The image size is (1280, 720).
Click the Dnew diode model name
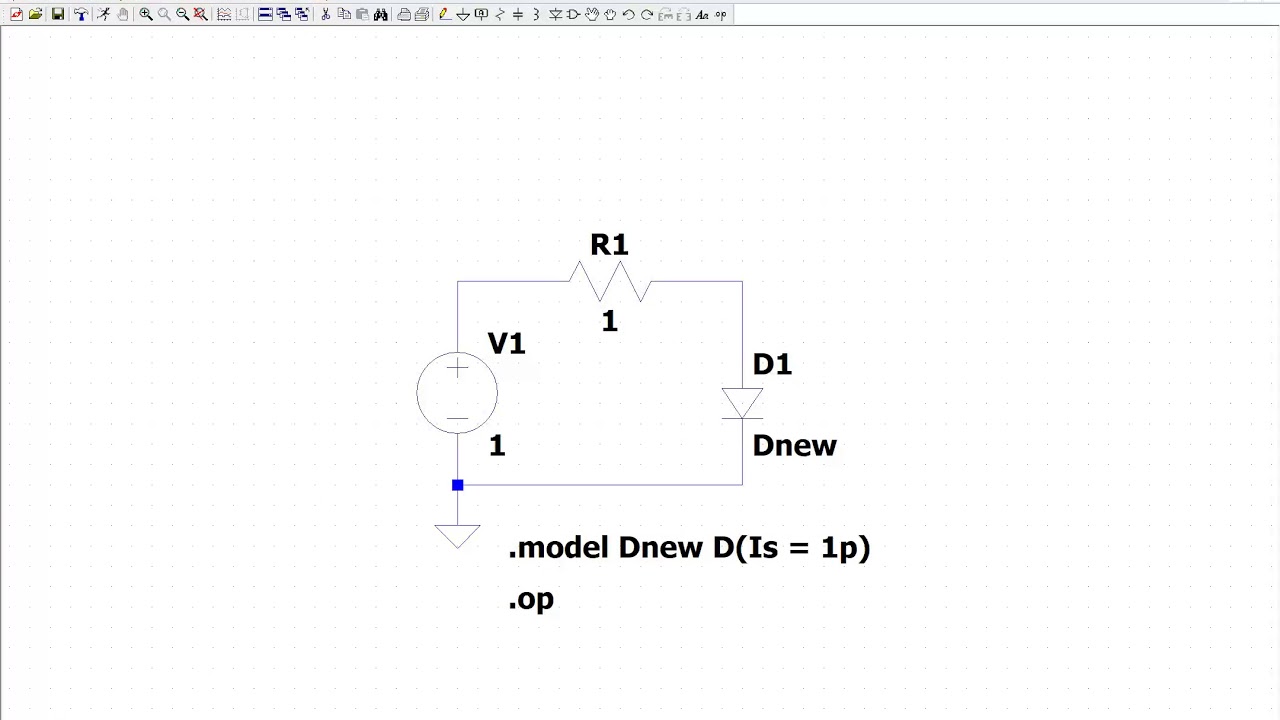coord(794,446)
